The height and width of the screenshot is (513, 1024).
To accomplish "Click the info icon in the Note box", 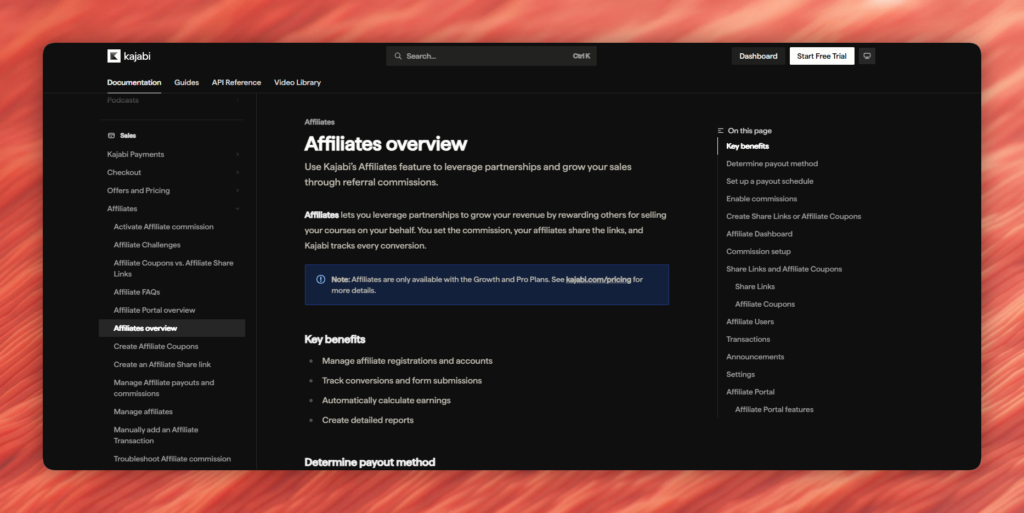I will click(321, 279).
